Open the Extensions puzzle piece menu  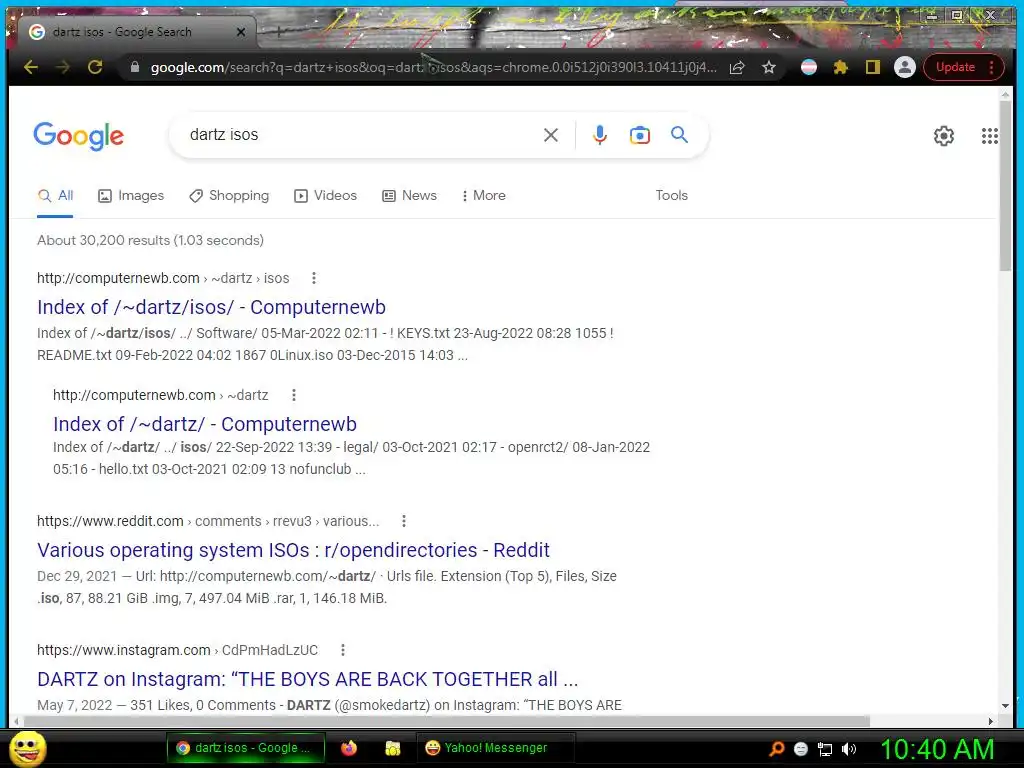[840, 67]
